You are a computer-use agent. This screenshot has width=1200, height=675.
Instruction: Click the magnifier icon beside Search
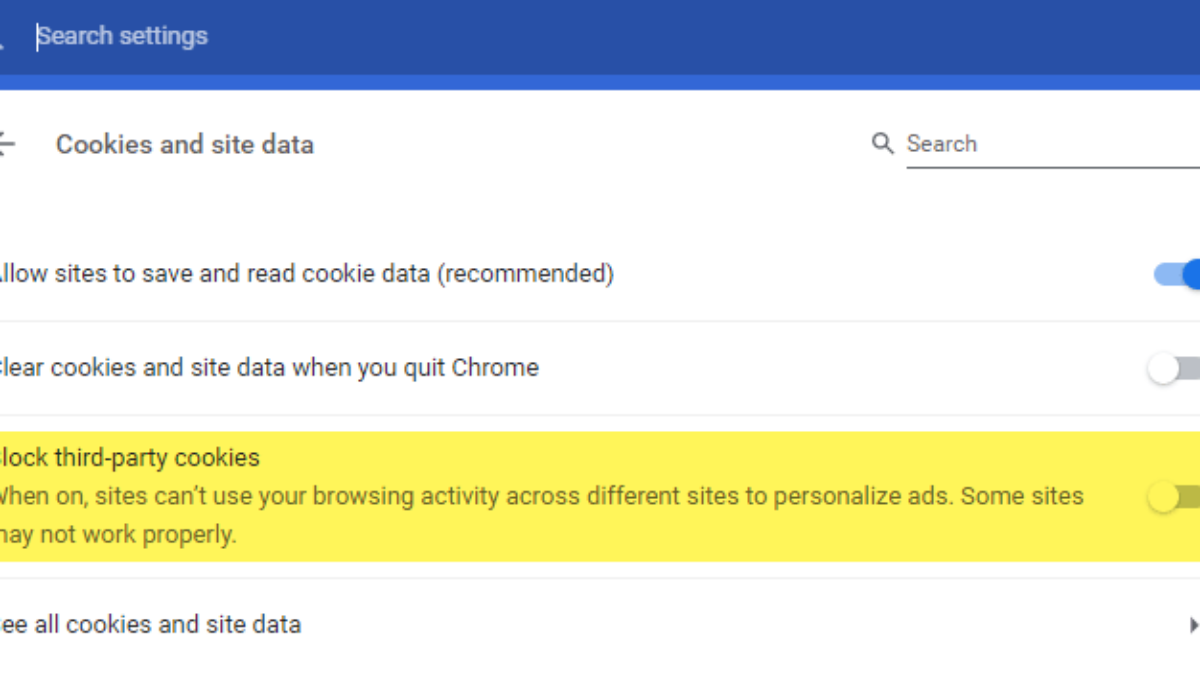(x=882, y=144)
